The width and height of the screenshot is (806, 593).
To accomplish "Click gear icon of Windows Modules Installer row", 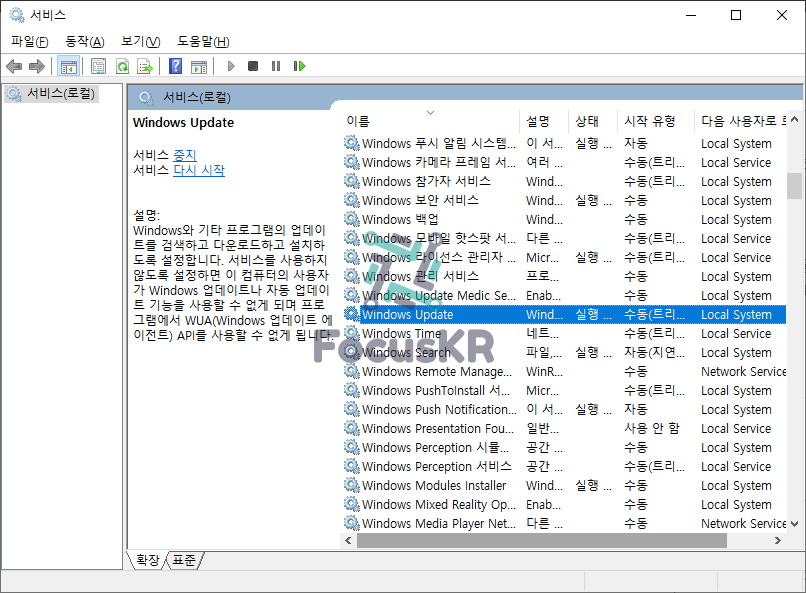I will [352, 485].
